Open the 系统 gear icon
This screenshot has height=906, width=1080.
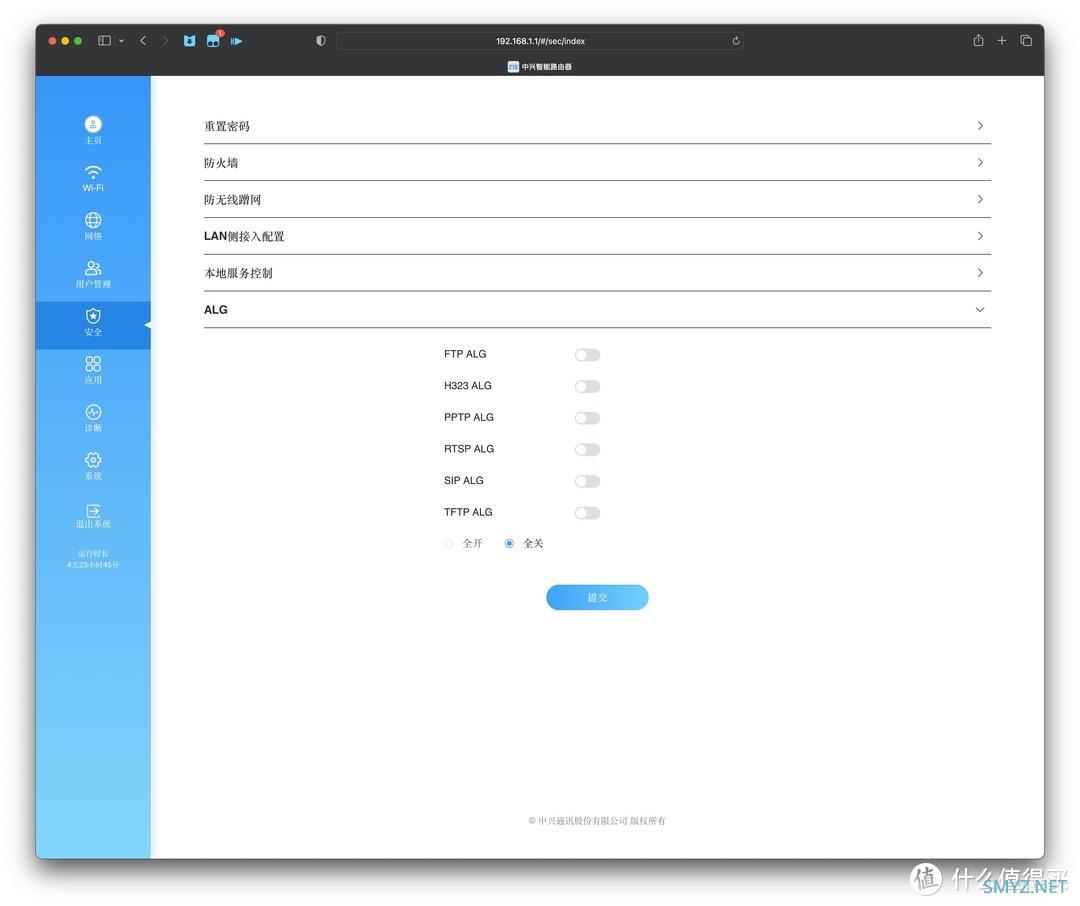tap(93, 460)
